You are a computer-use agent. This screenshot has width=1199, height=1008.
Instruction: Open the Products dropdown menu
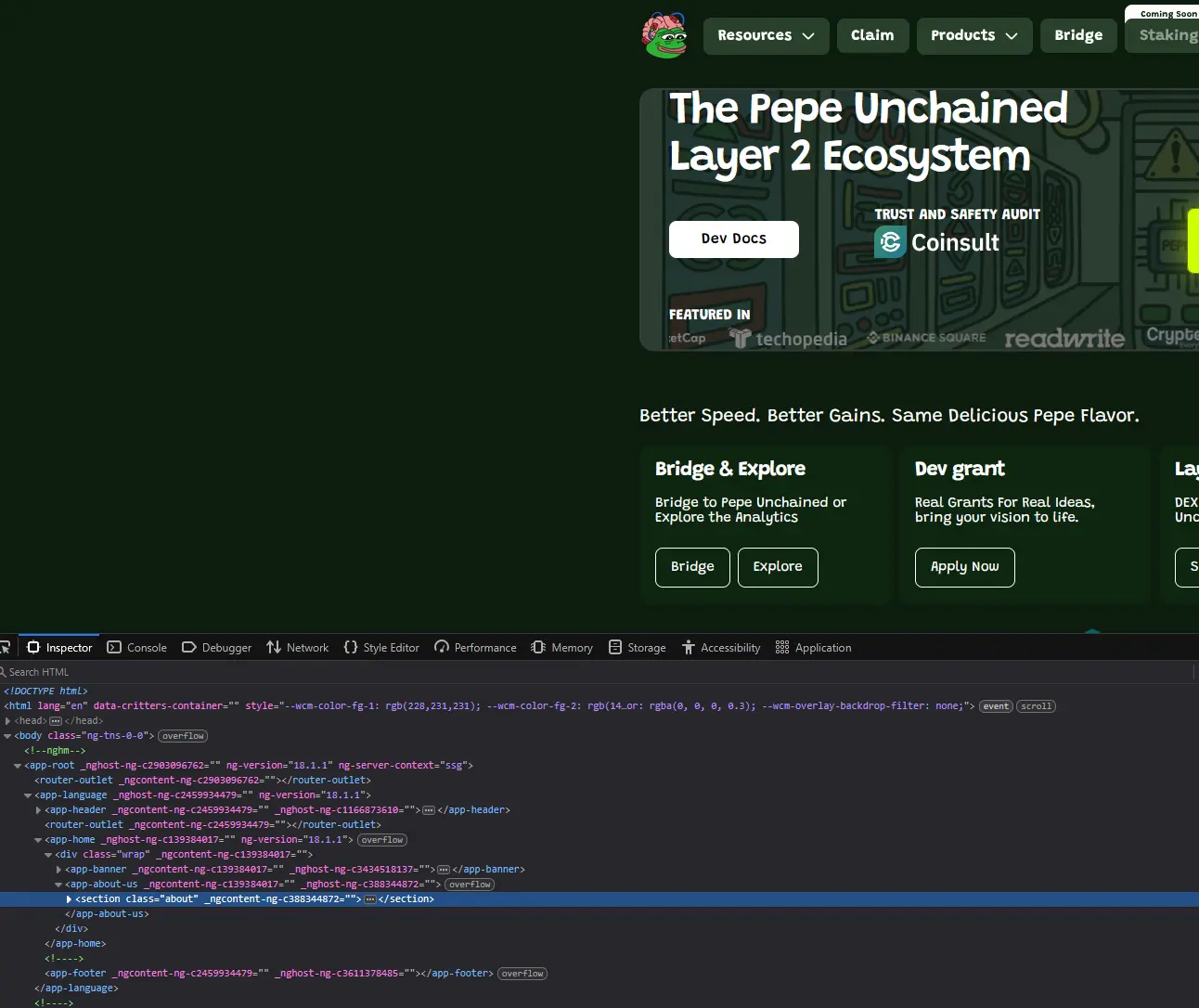click(974, 36)
